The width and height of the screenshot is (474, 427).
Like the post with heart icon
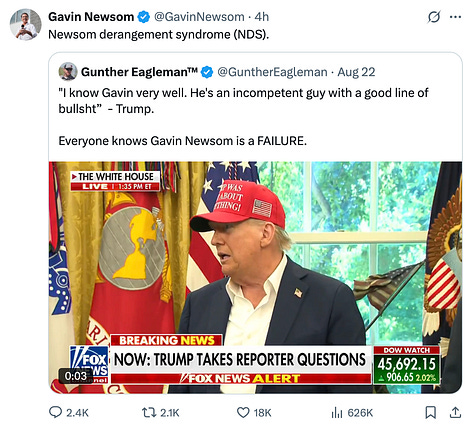tap(243, 413)
